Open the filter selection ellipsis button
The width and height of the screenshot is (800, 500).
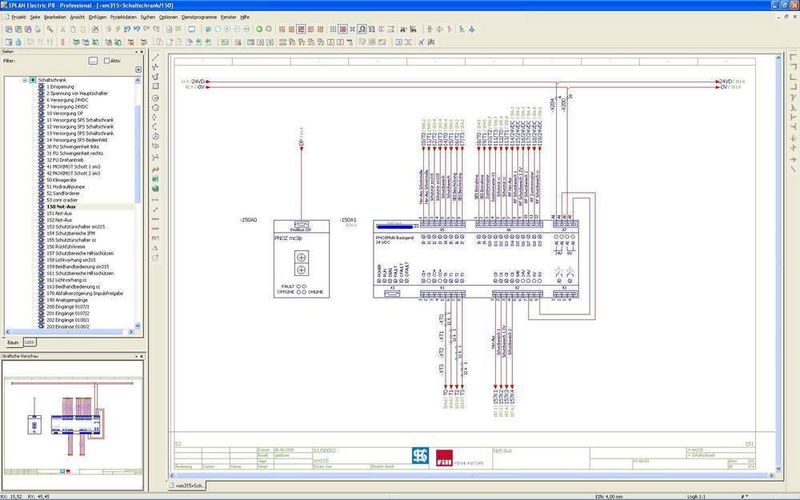coord(93,61)
